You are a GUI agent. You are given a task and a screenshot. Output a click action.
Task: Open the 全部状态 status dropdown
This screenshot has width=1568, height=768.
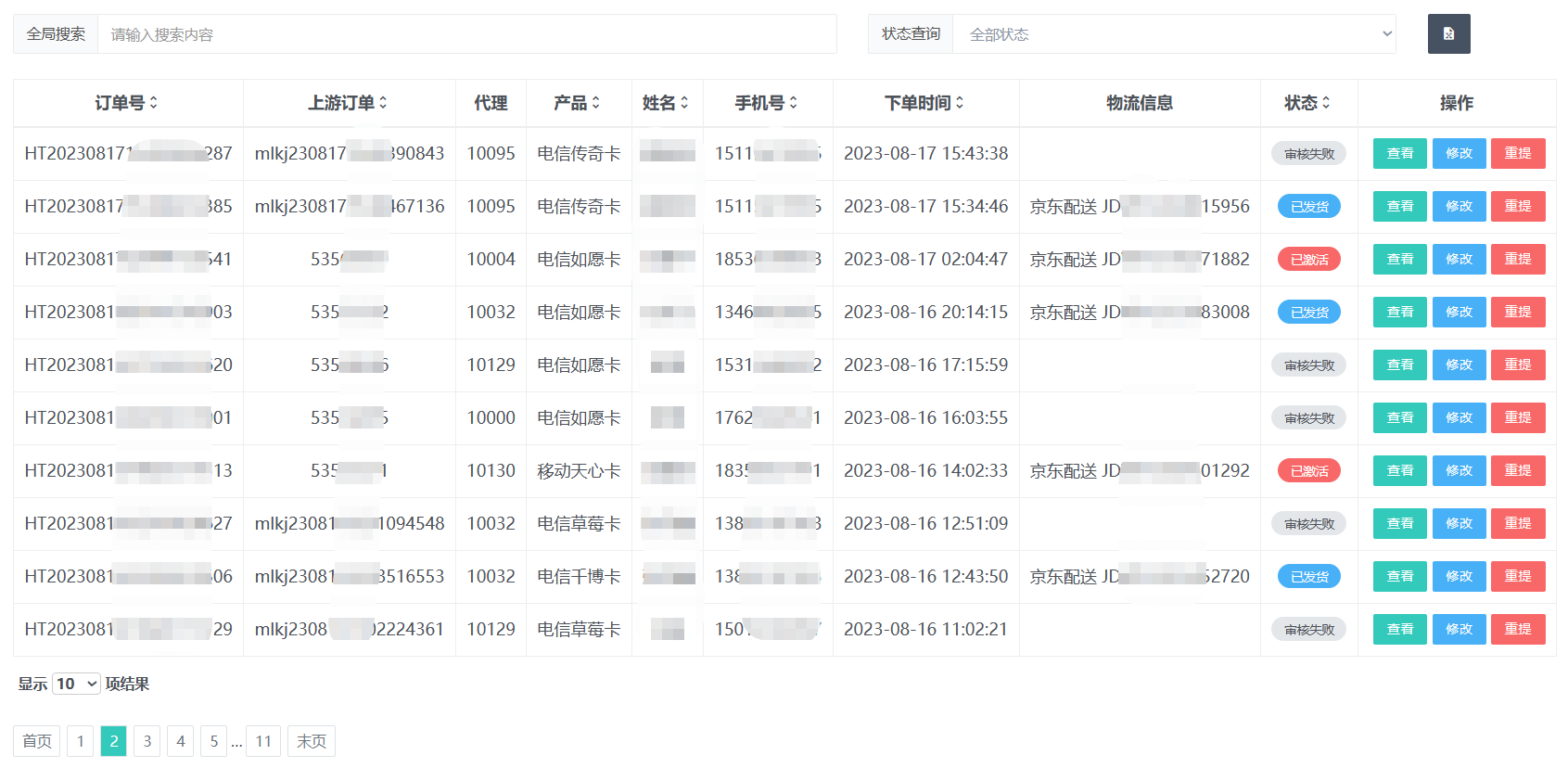point(1174,34)
